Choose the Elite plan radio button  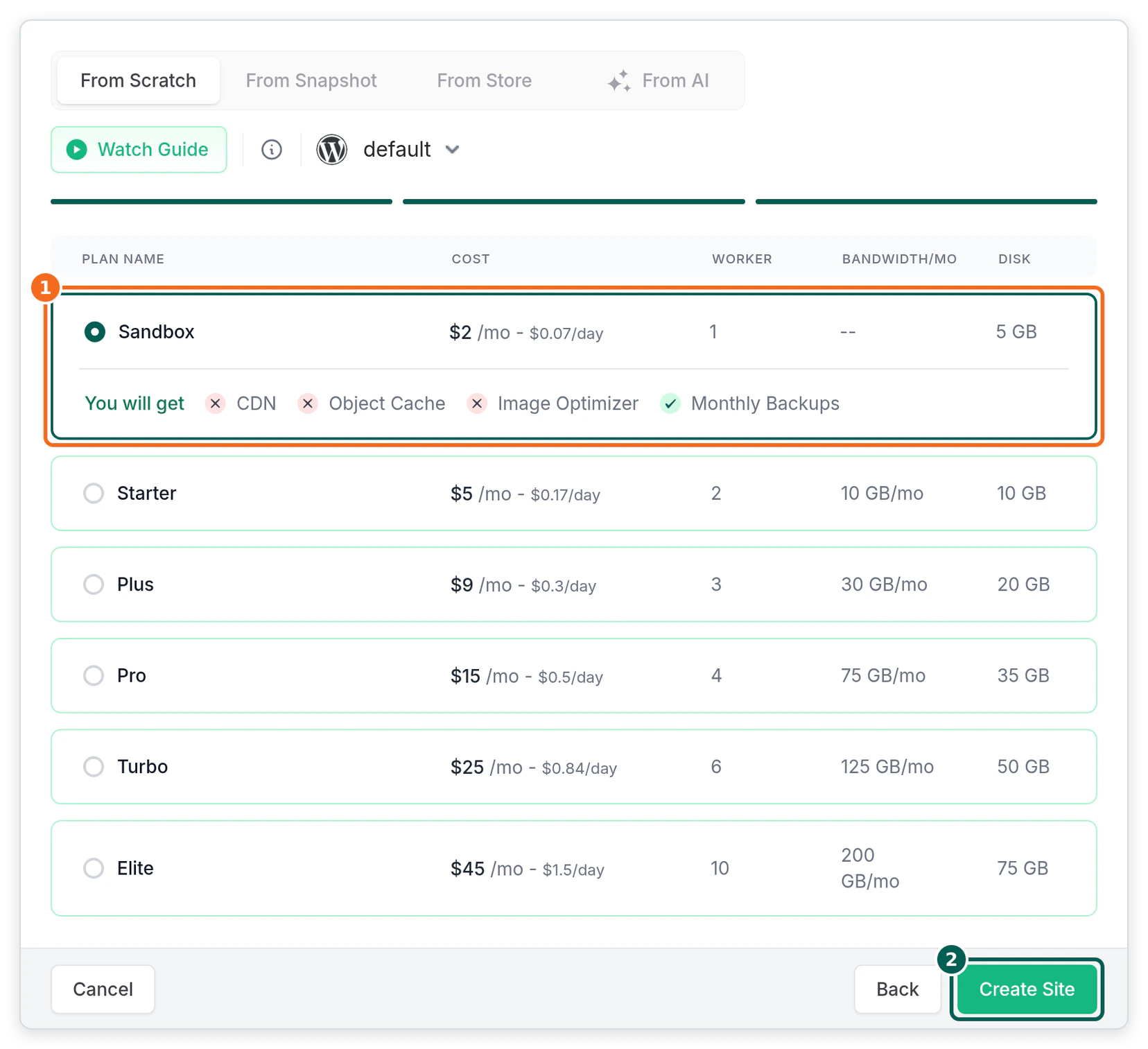point(94,868)
